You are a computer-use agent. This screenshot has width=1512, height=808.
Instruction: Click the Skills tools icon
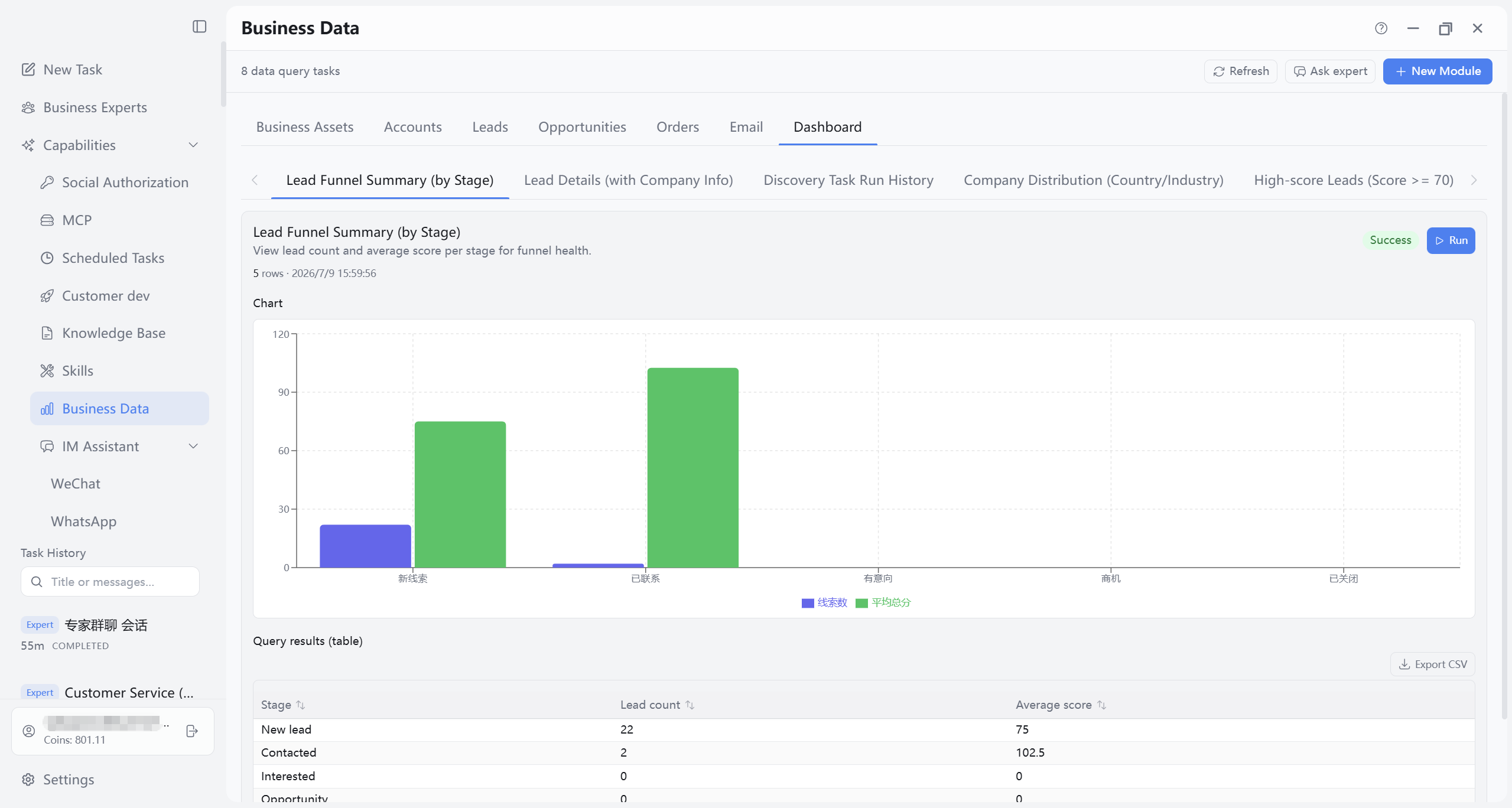[47, 371]
